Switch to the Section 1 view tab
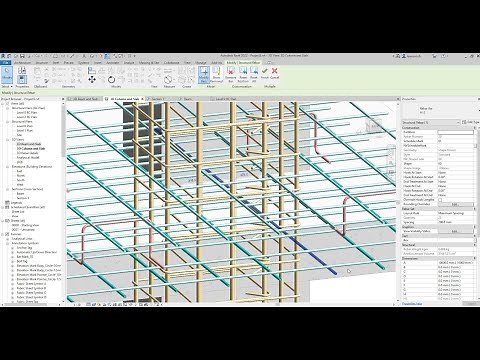 coord(158,99)
